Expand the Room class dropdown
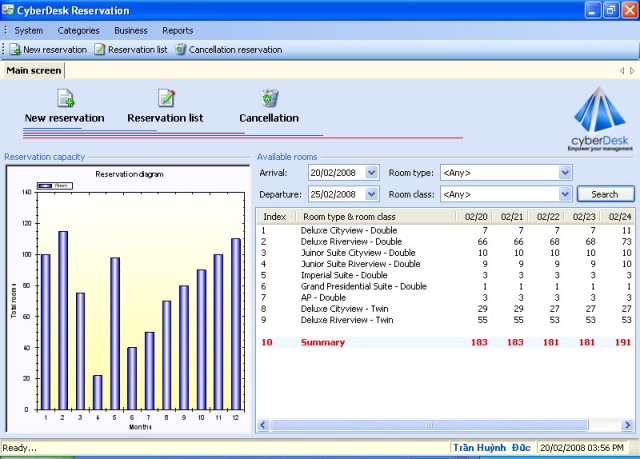The width and height of the screenshot is (640, 459). [x=565, y=194]
